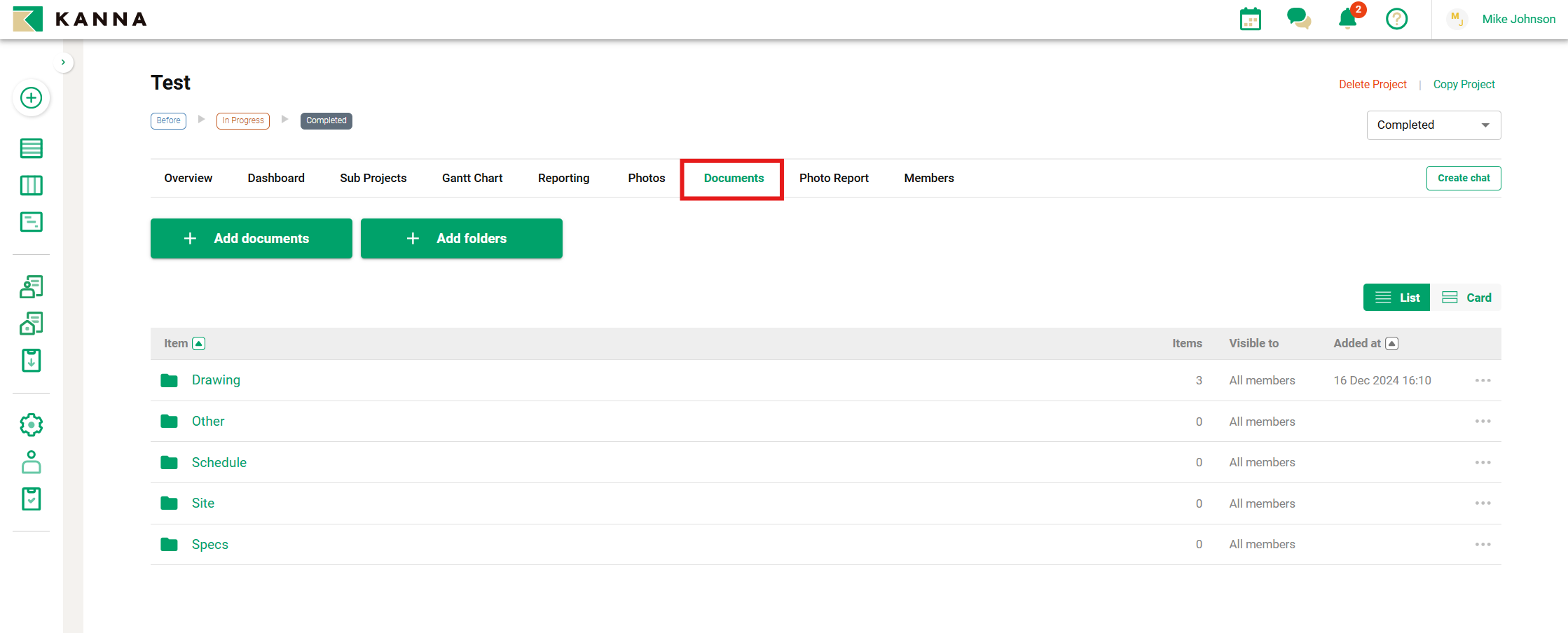Open the Completed status dropdown
1568x633 pixels.
[x=1433, y=125]
